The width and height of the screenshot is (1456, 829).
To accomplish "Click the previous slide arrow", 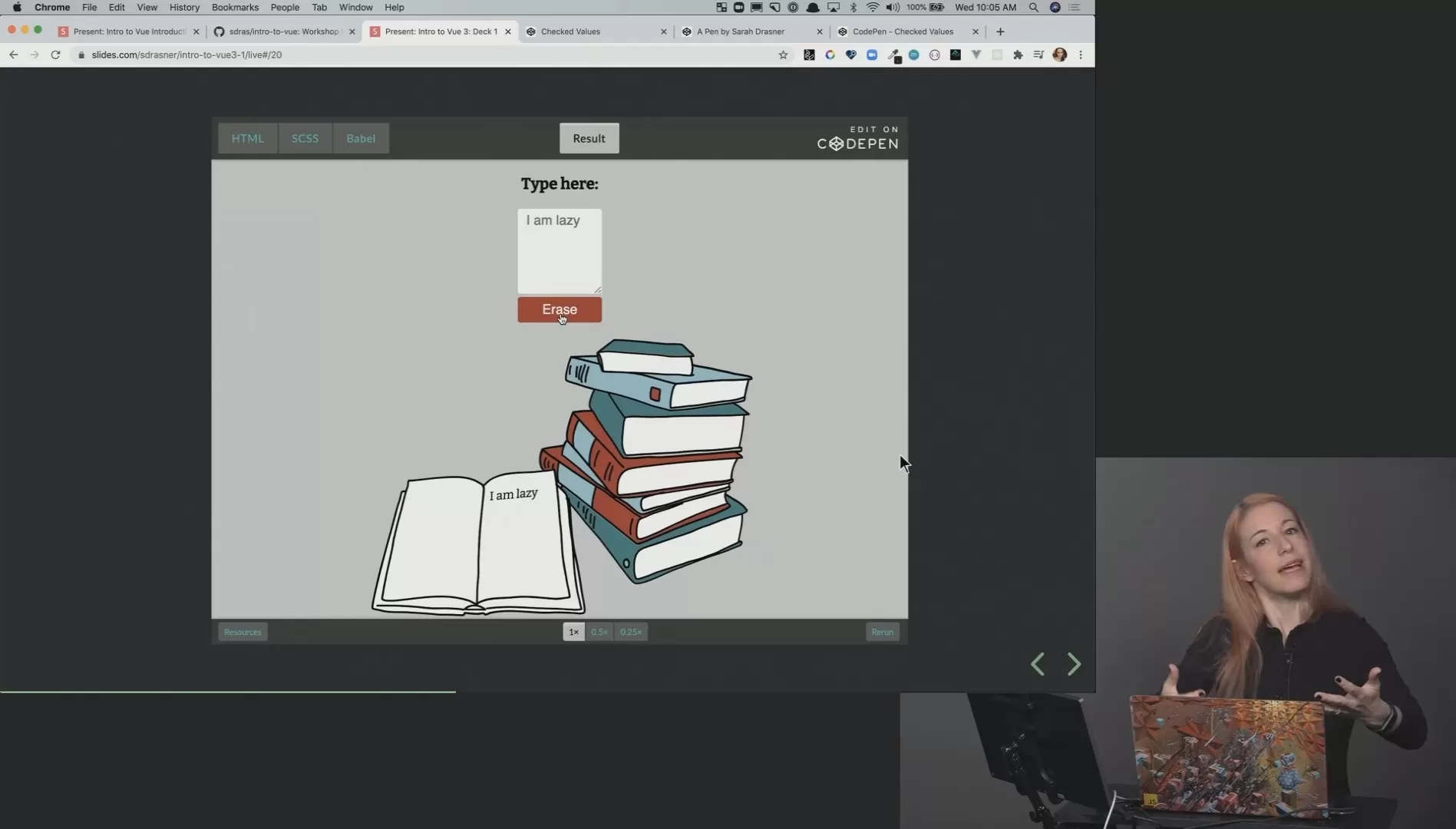I will tap(1038, 664).
